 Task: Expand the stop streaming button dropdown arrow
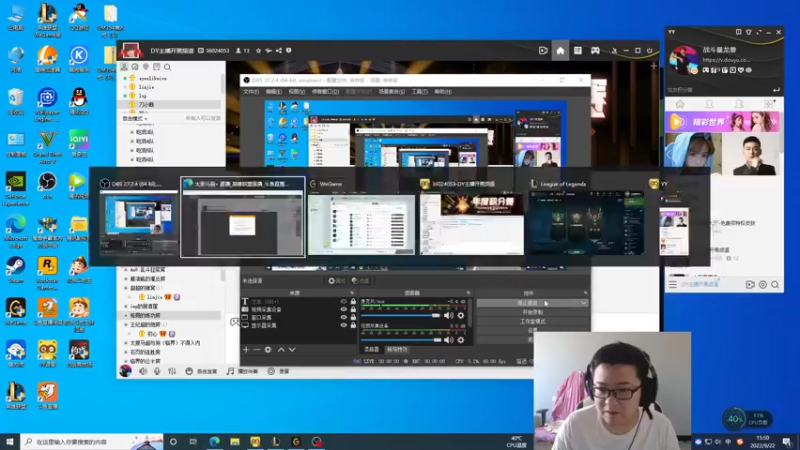click(x=584, y=303)
